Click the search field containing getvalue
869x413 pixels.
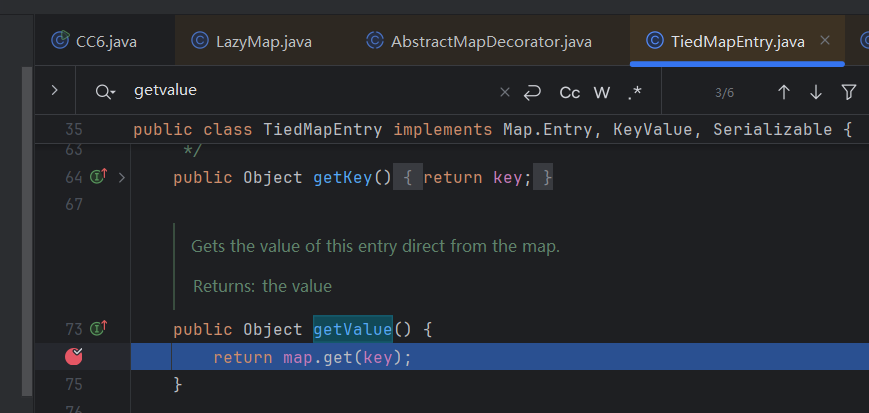click(x=310, y=91)
